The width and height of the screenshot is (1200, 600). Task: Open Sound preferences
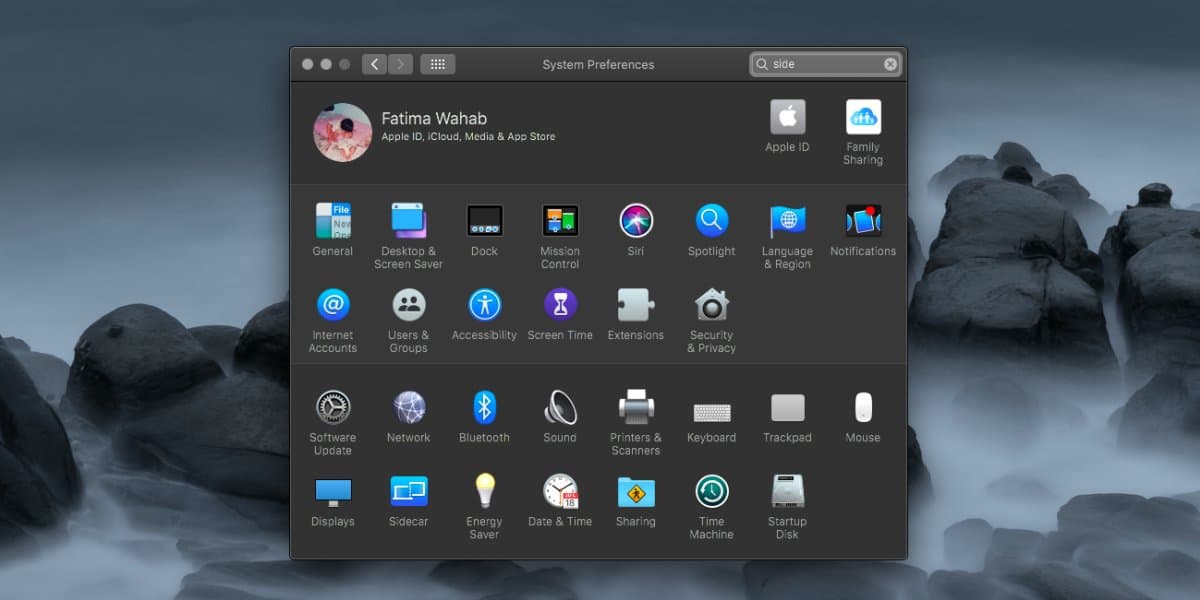point(560,408)
